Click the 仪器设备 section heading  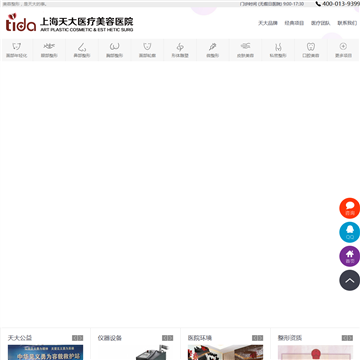pos(110,338)
